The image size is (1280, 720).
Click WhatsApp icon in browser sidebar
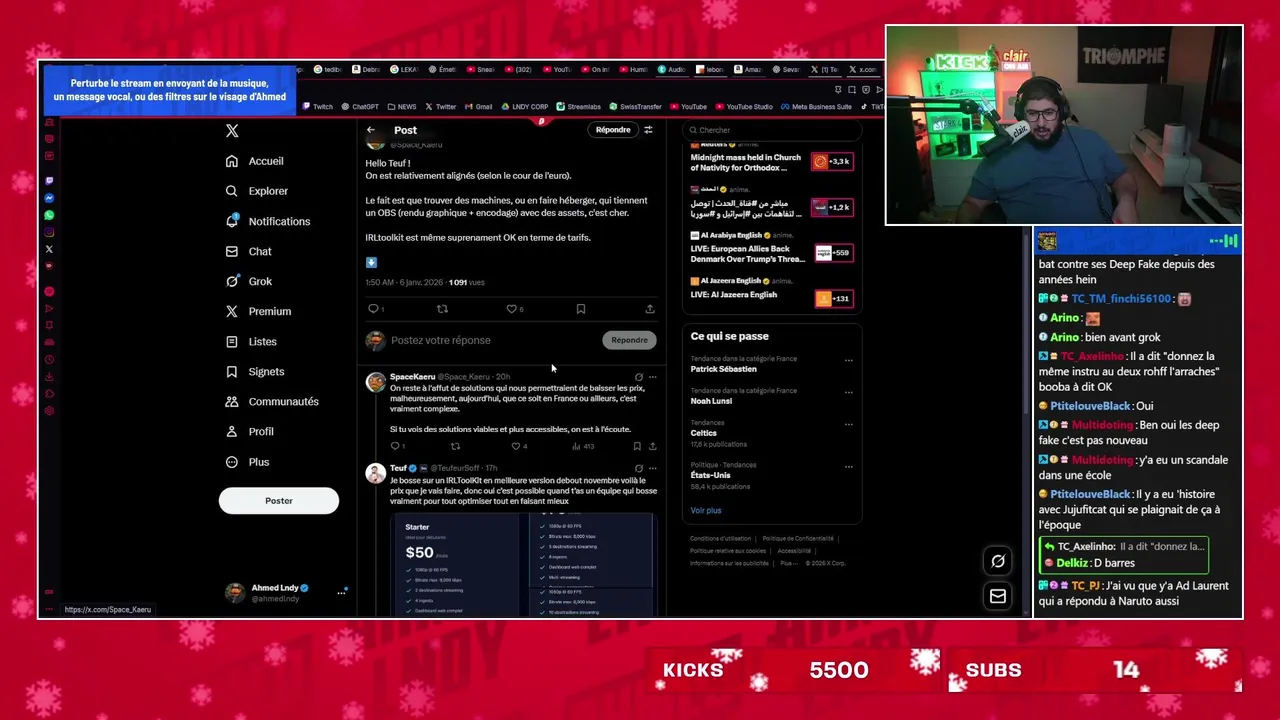point(49,215)
